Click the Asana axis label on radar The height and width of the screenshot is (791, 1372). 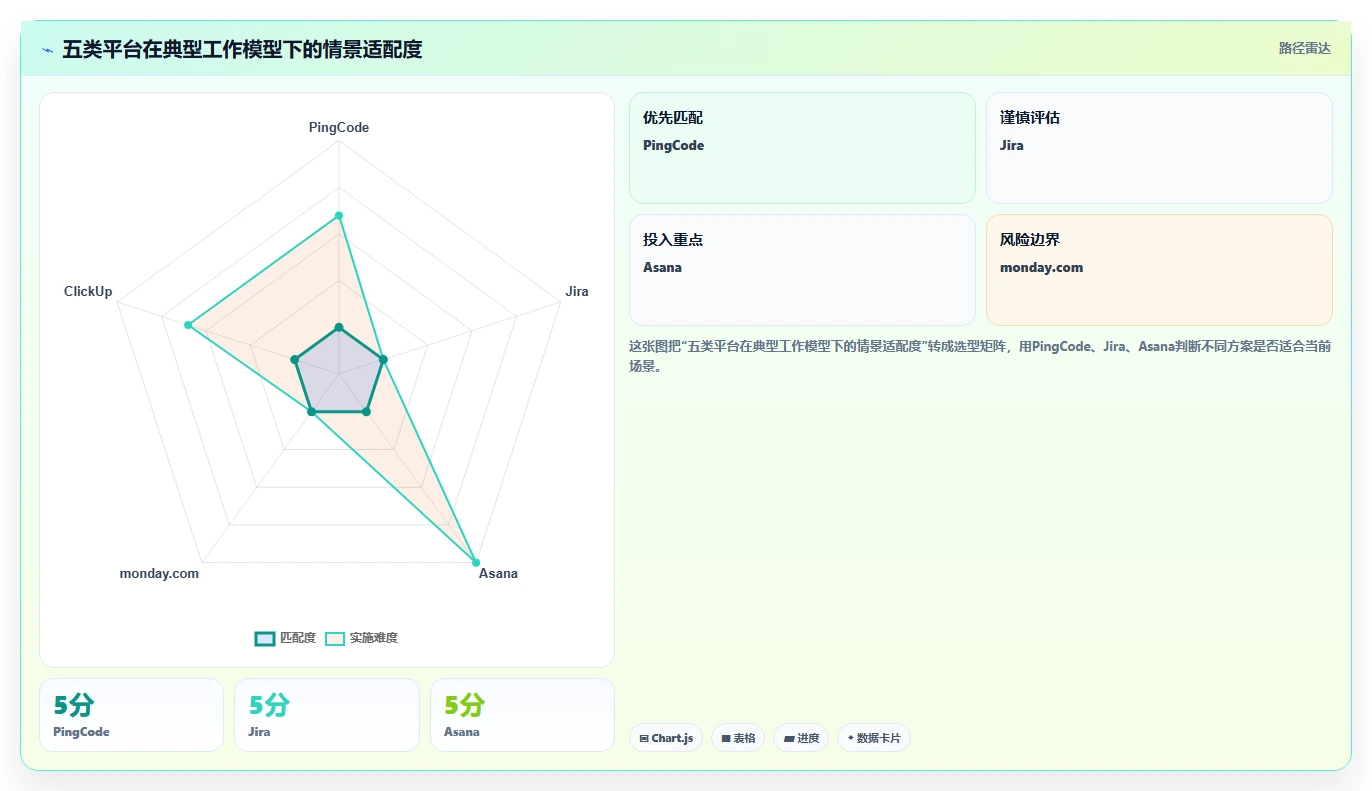pos(498,573)
